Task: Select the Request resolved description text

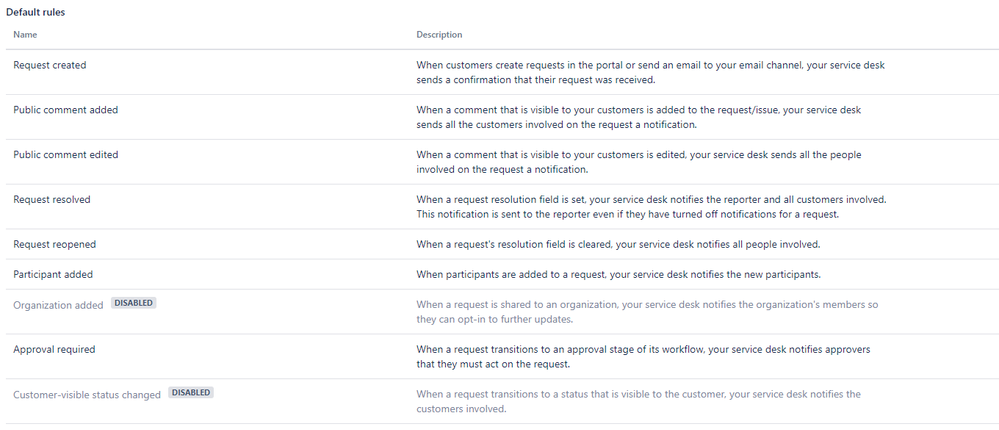Action: click(650, 207)
